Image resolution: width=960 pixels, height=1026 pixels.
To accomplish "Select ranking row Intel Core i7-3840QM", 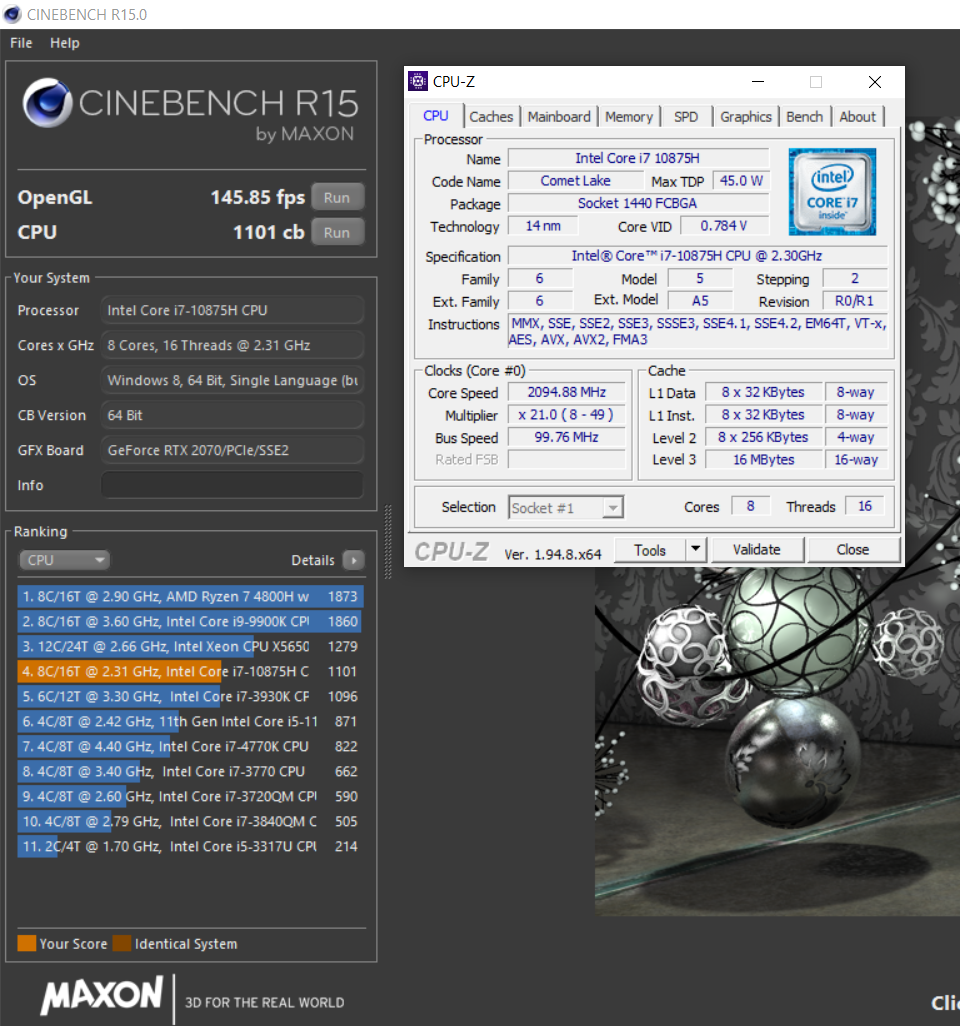I will [190, 821].
